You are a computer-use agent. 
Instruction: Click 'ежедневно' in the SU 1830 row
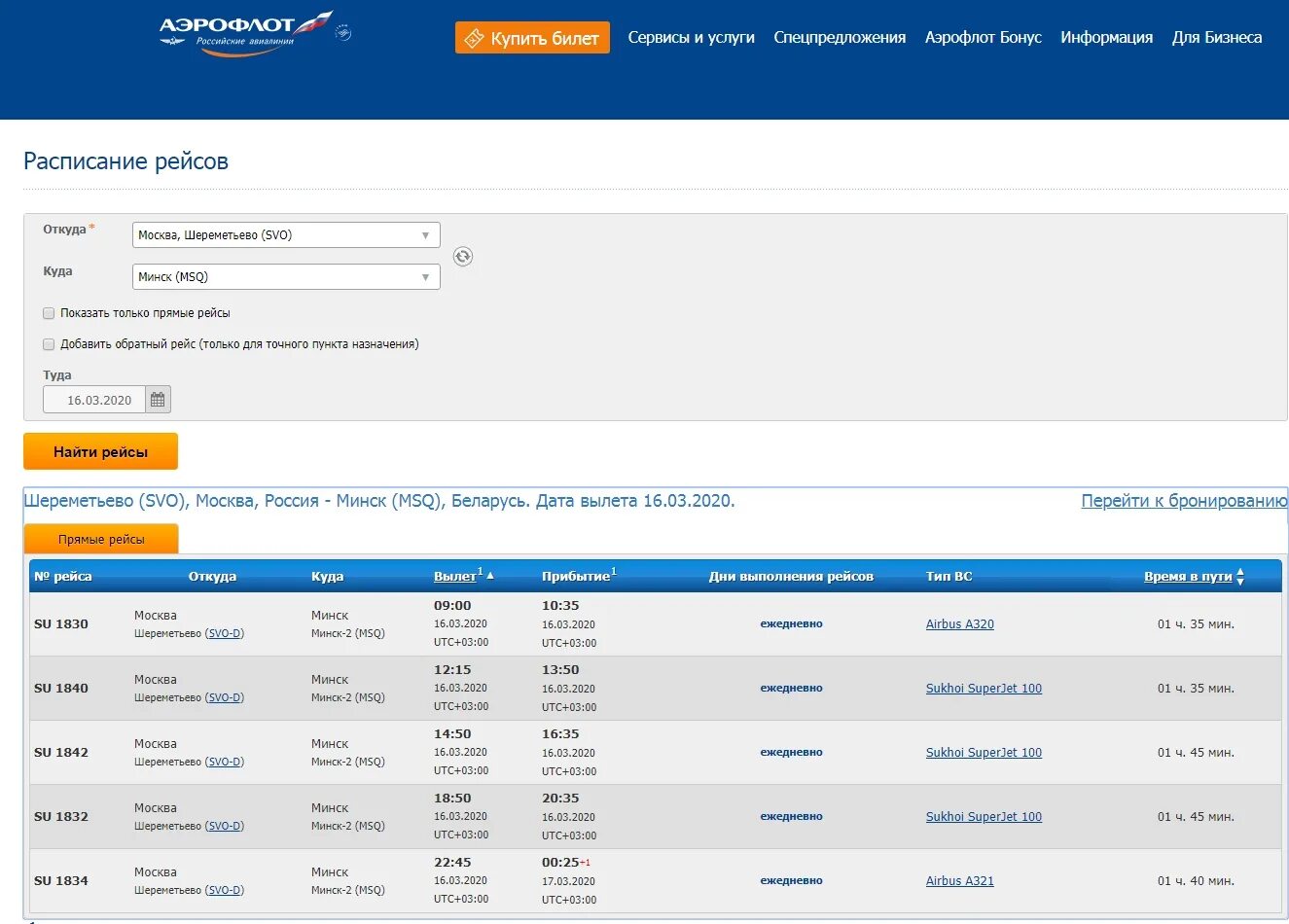791,624
